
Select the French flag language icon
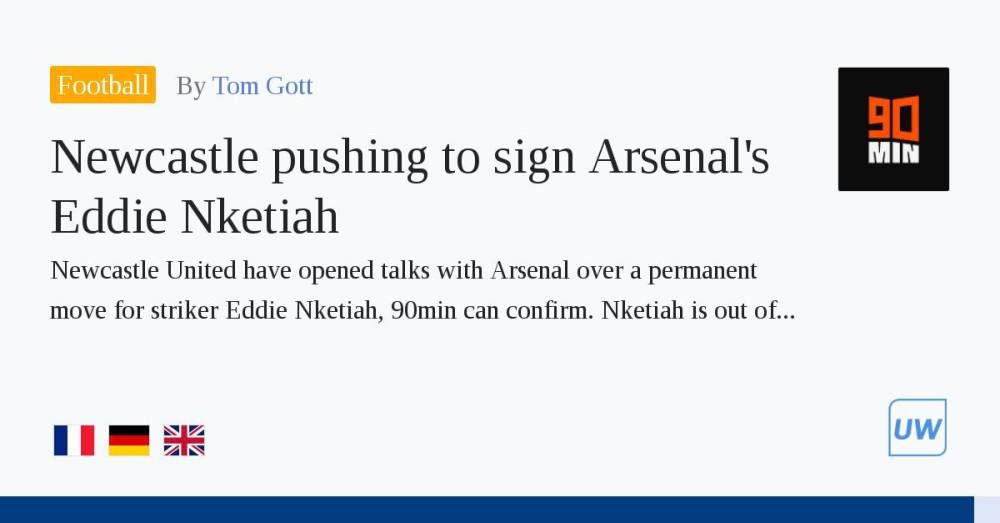(x=74, y=440)
